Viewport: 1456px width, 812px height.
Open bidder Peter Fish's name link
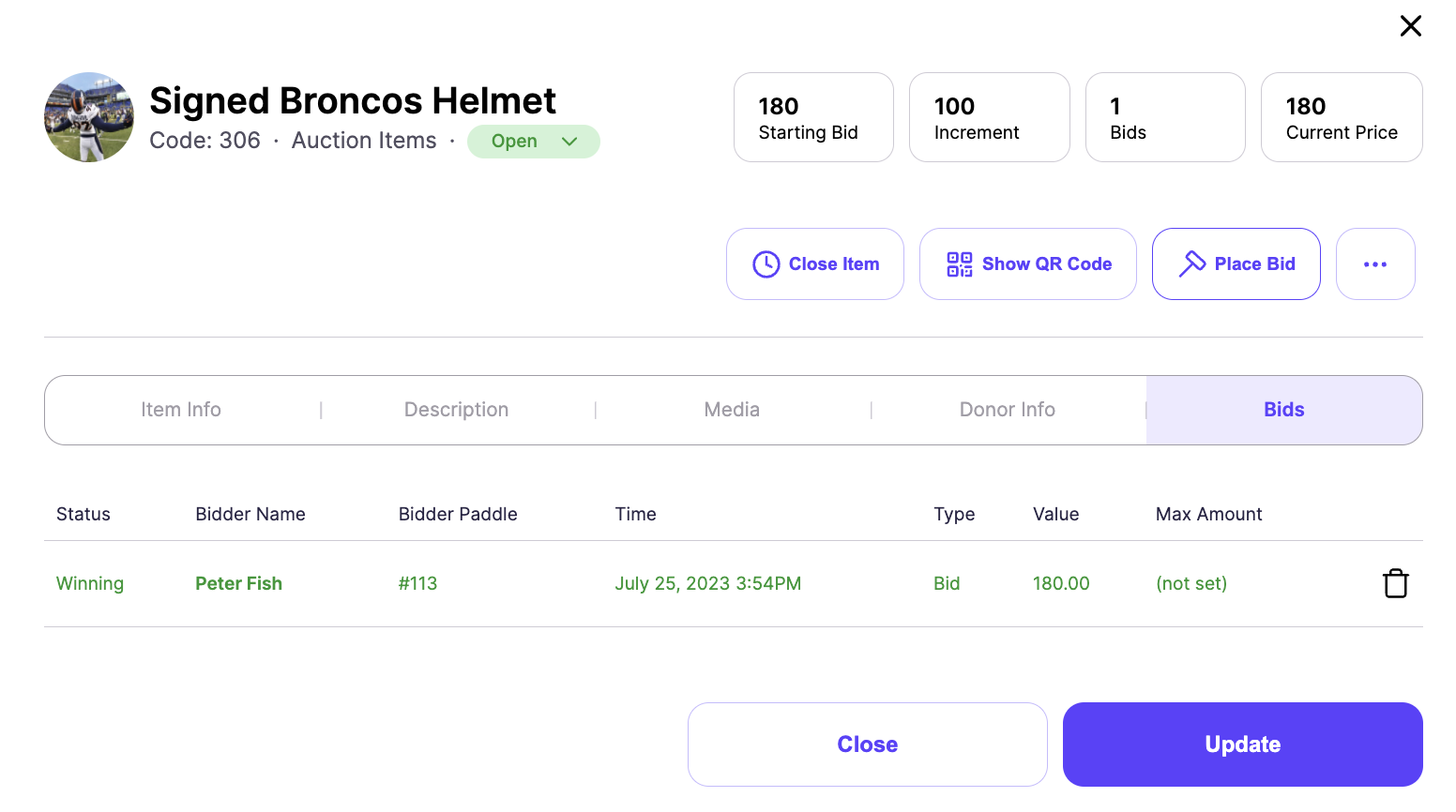coord(238,583)
